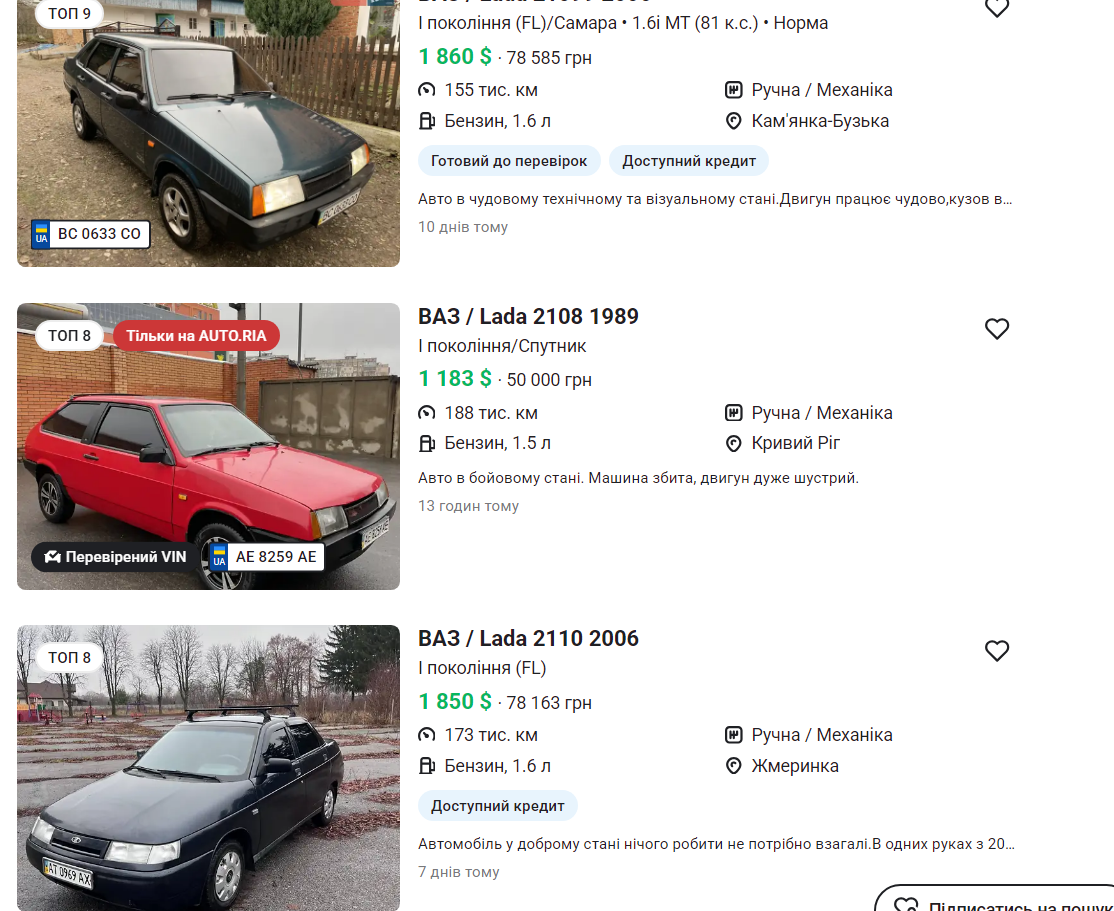Click the gearbox icon for Жмеринка listing
This screenshot has height=911, width=1114.
(x=733, y=735)
